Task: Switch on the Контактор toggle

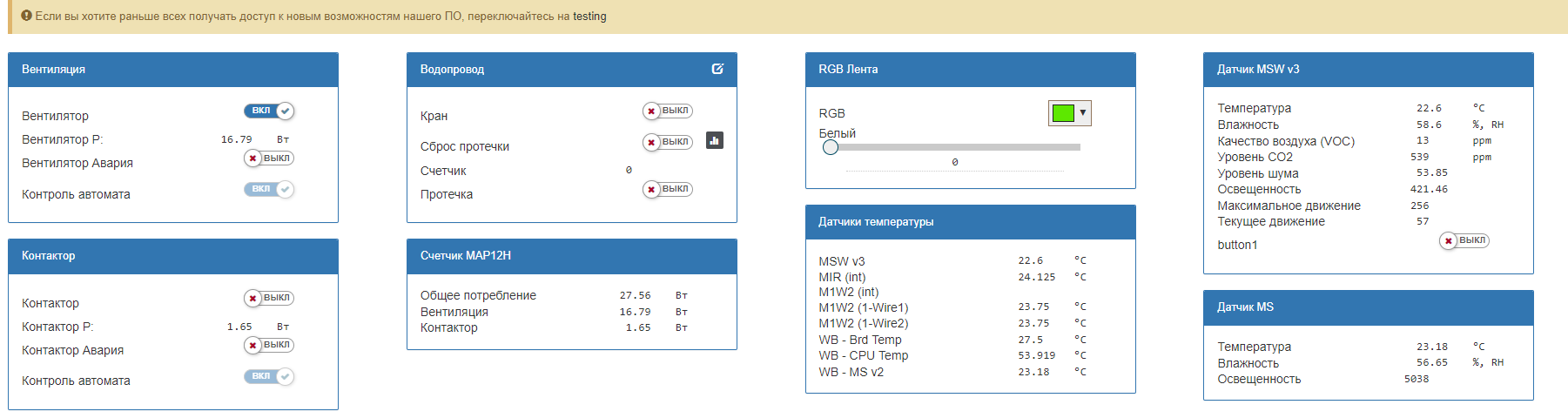Action: click(269, 298)
